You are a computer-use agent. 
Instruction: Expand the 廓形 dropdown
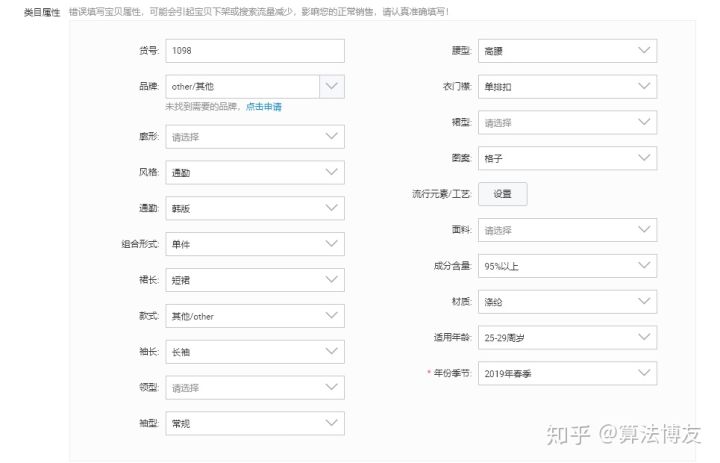click(x=254, y=137)
